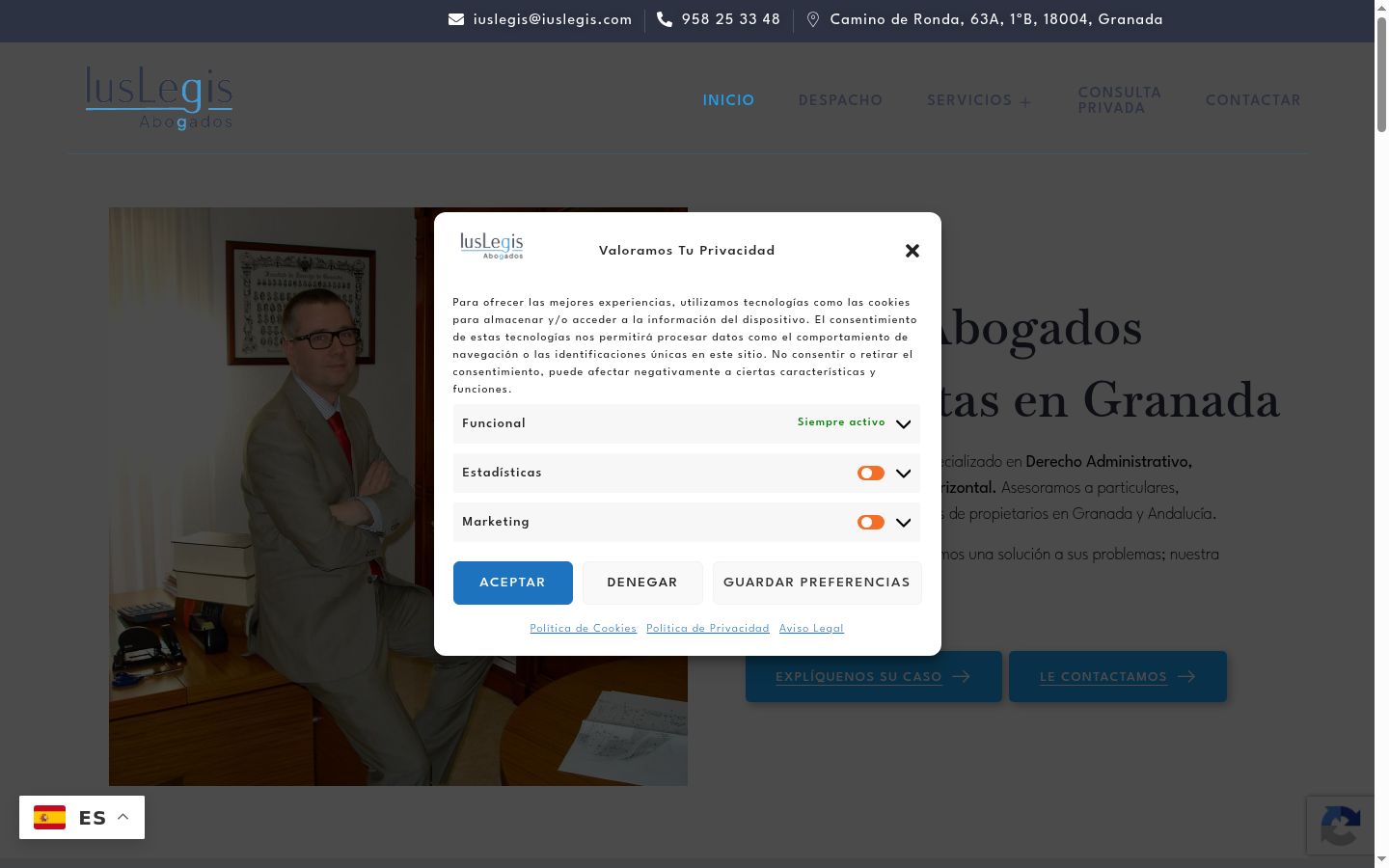Toggle the Marketing cookie switch
Image resolution: width=1389 pixels, height=868 pixels.
point(871,522)
